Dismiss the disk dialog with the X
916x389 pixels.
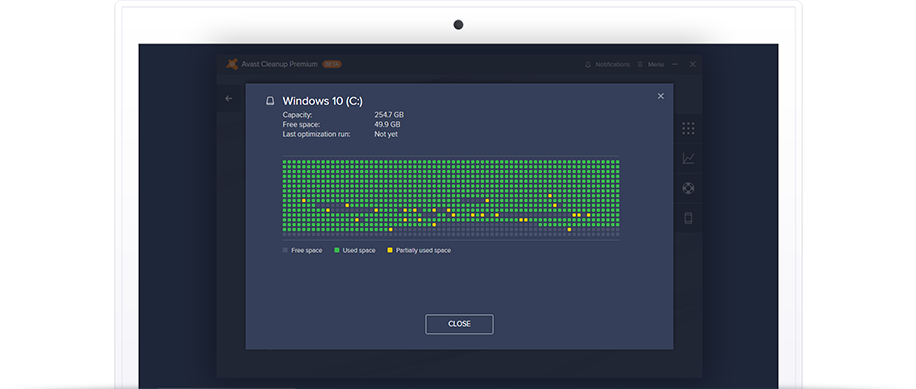click(x=661, y=96)
